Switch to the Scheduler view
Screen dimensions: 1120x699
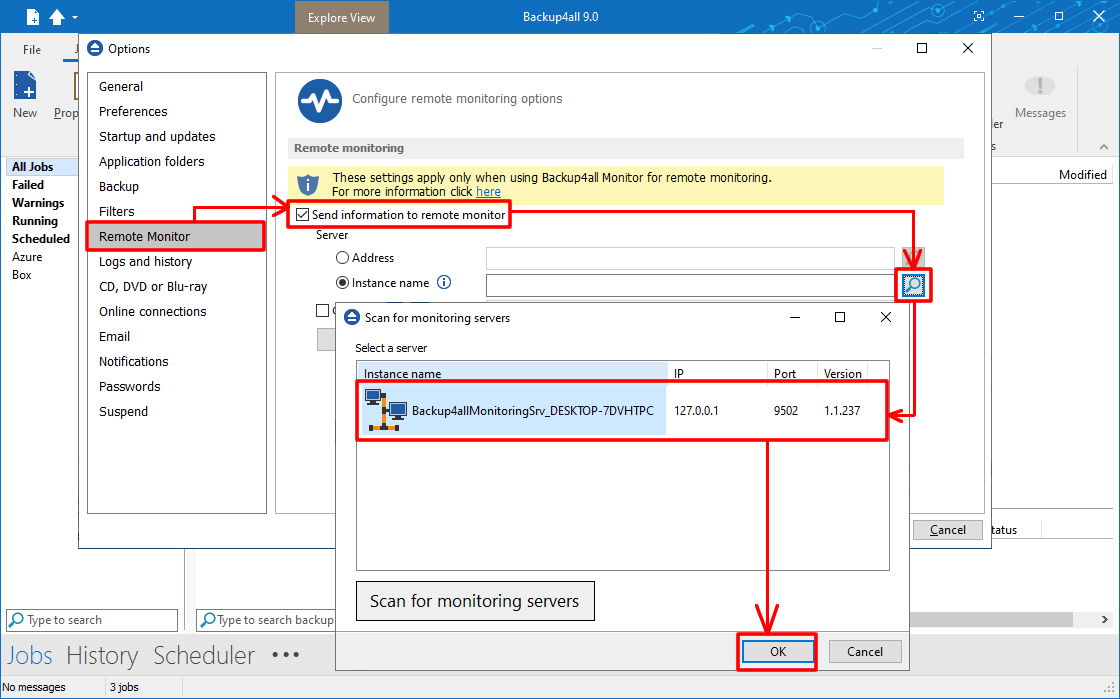(x=204, y=655)
